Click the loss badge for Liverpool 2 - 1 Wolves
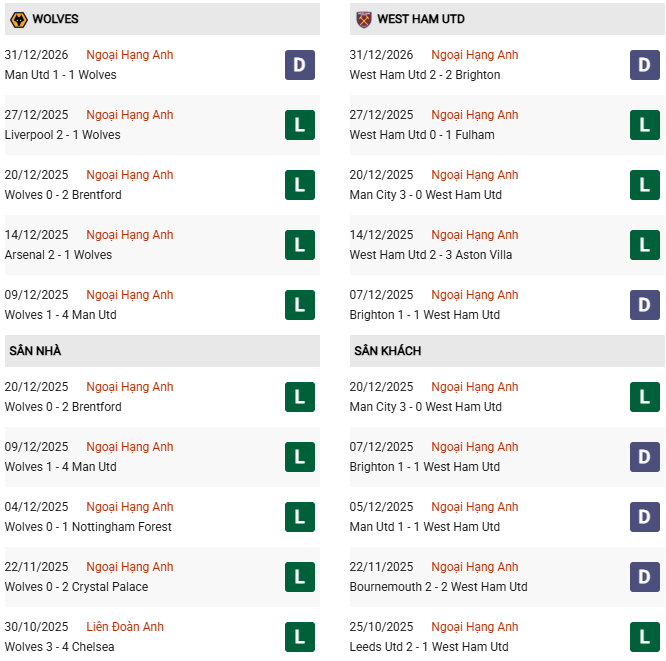This screenshot has height=661, width=666. (x=299, y=125)
